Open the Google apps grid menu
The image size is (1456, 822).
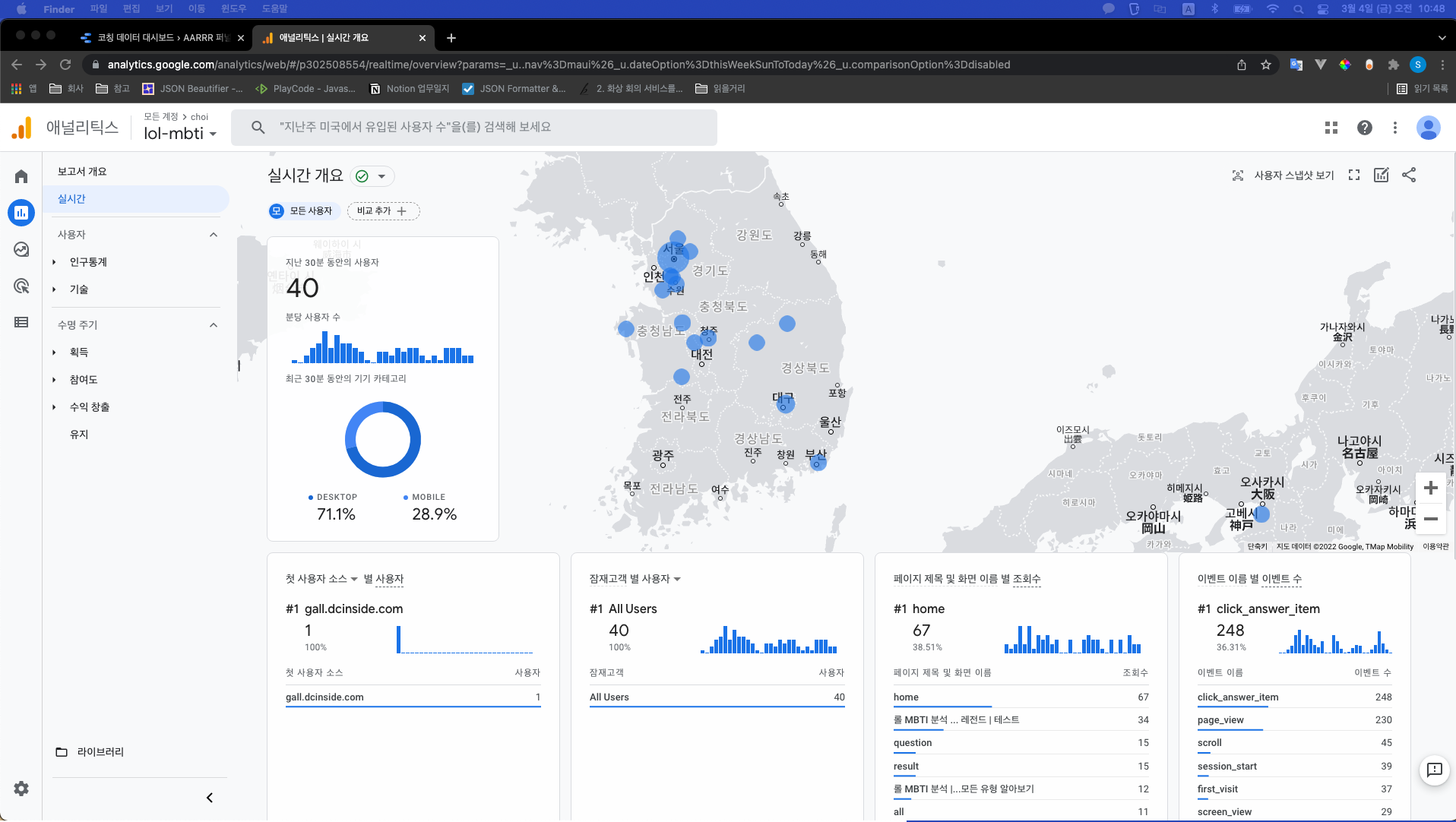point(1331,128)
